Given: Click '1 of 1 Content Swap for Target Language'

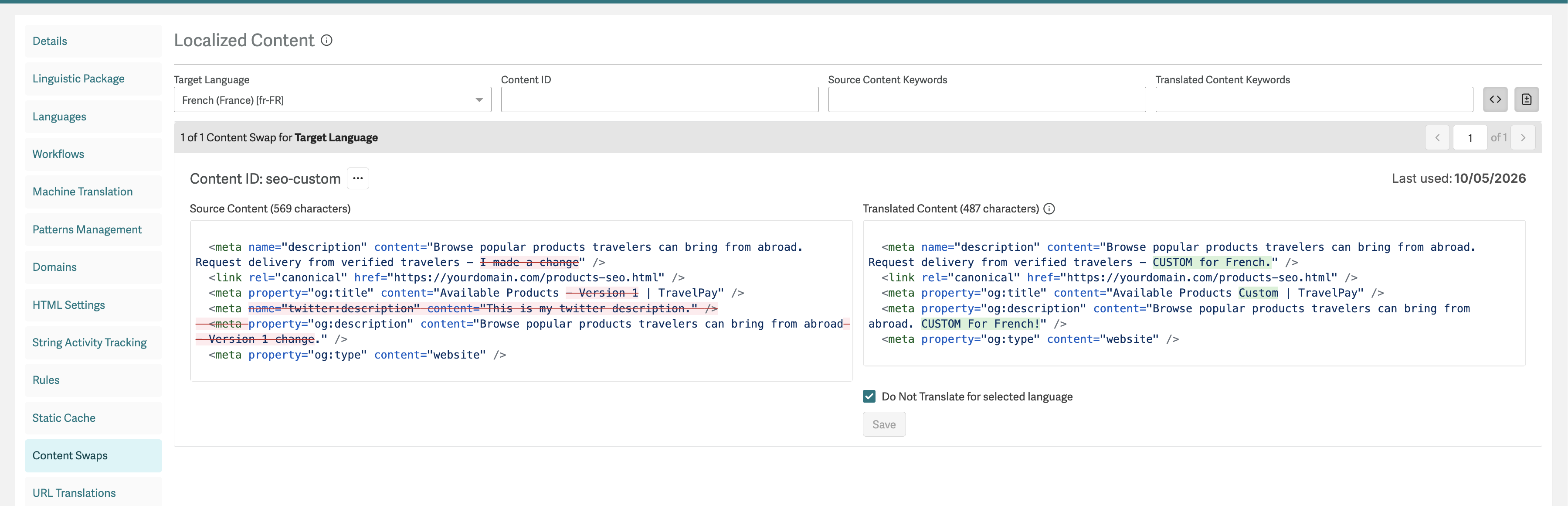Looking at the screenshot, I should click(279, 137).
